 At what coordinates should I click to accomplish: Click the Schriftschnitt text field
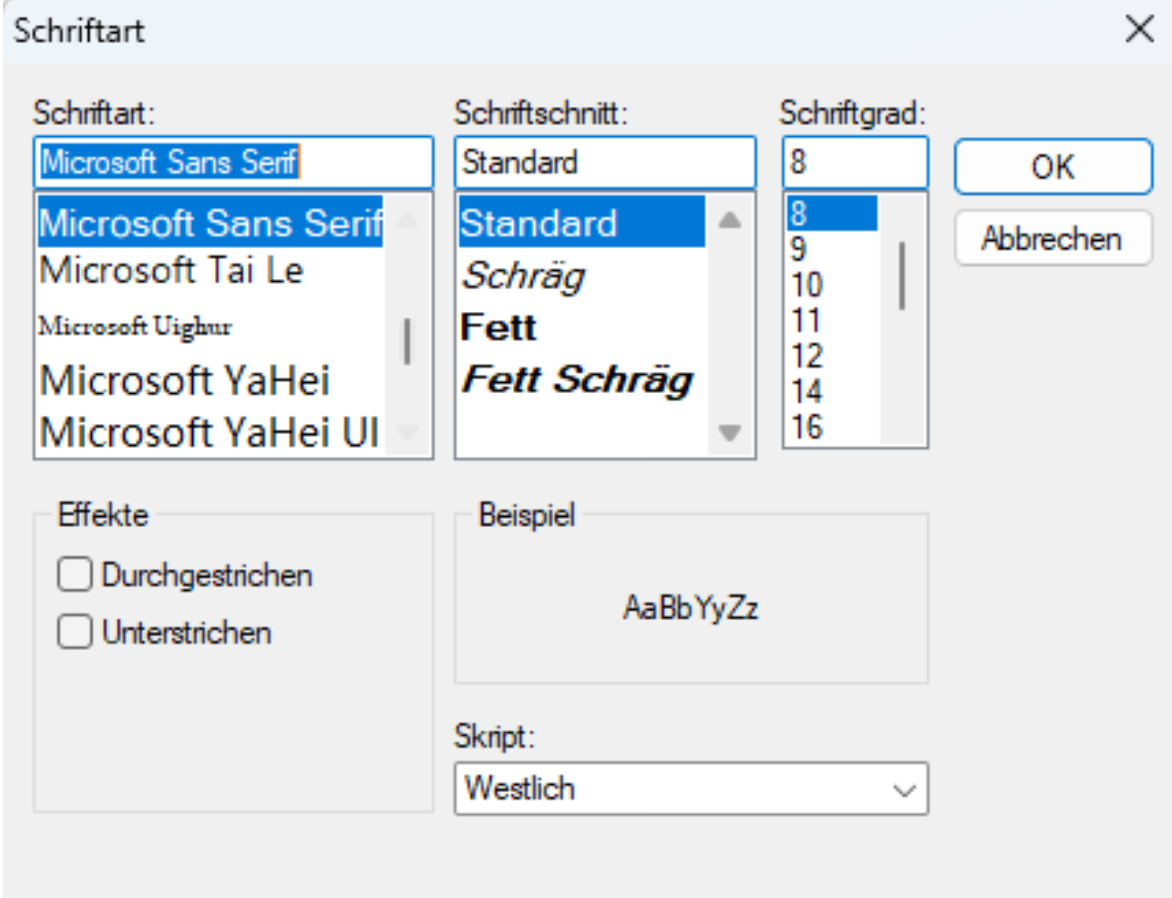605,162
